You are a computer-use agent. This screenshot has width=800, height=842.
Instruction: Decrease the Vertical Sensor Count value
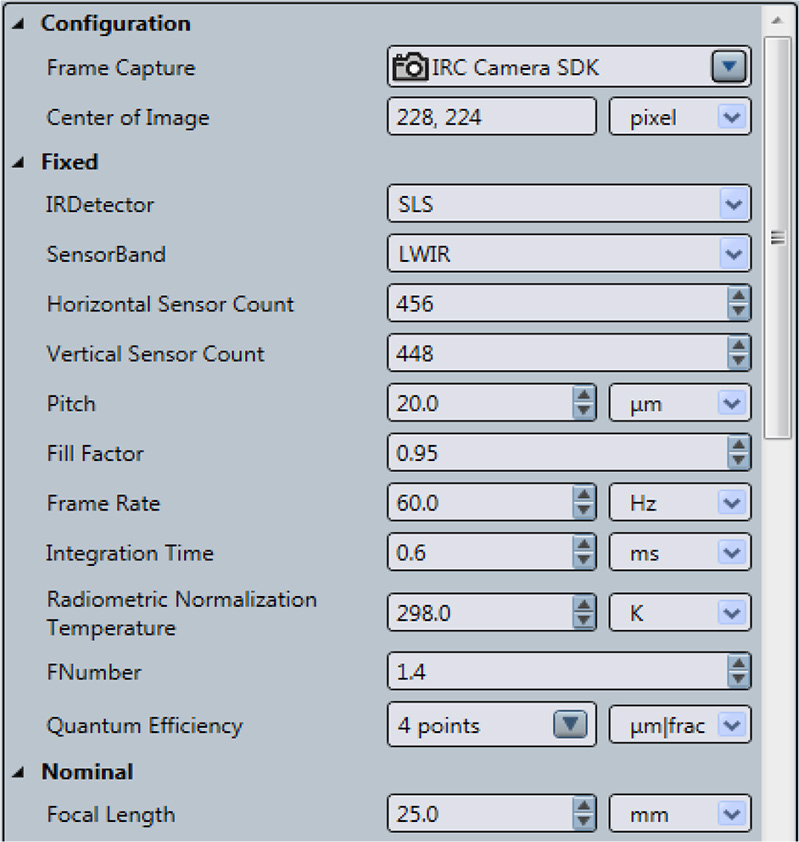click(x=738, y=361)
